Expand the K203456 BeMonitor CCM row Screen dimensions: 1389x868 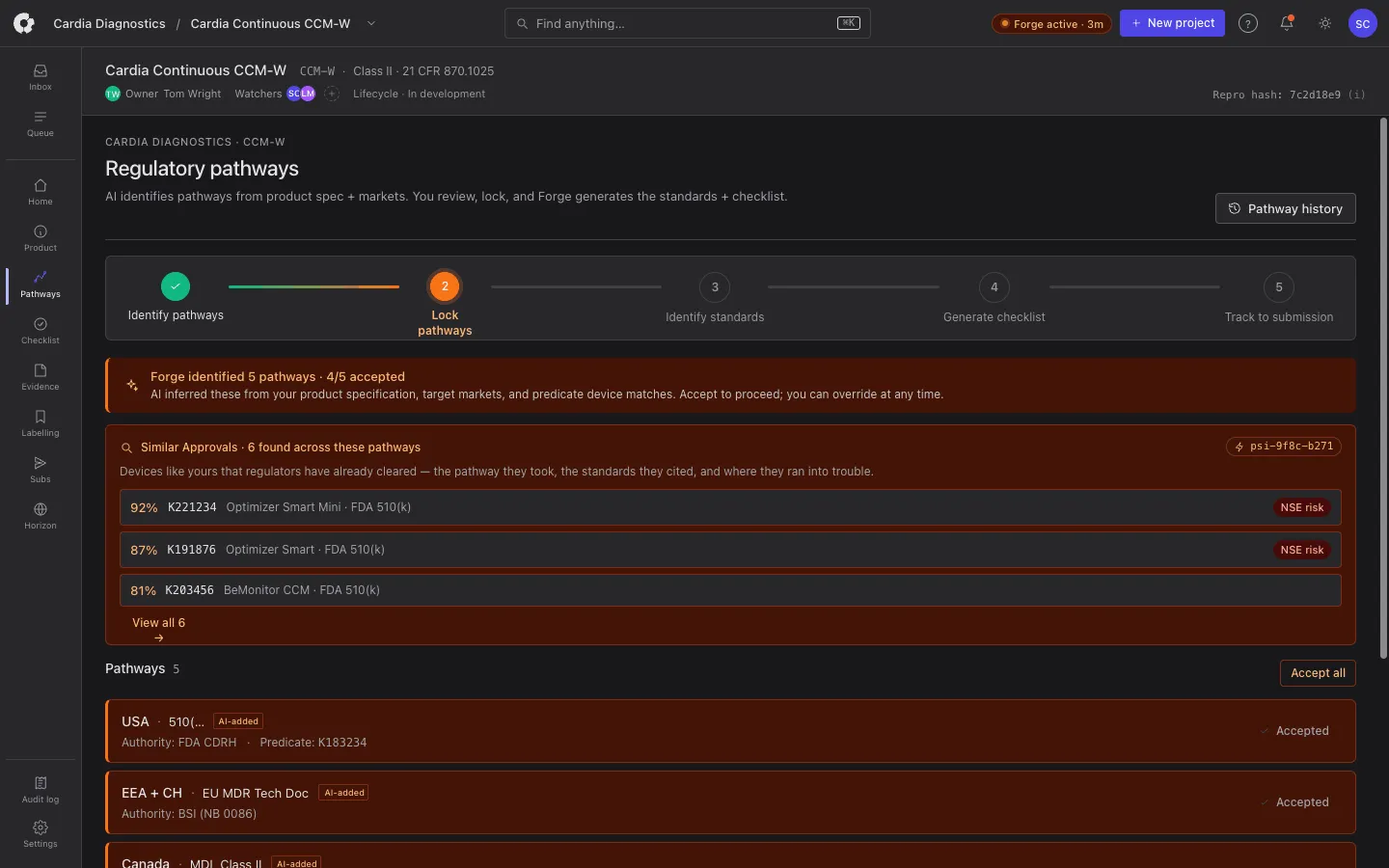[x=730, y=590]
